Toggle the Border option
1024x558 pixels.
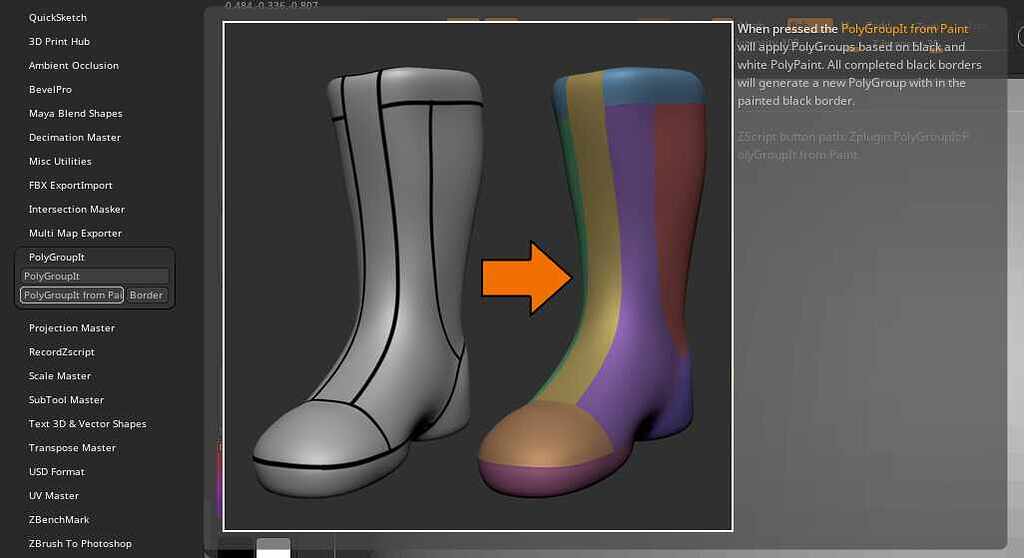[146, 295]
